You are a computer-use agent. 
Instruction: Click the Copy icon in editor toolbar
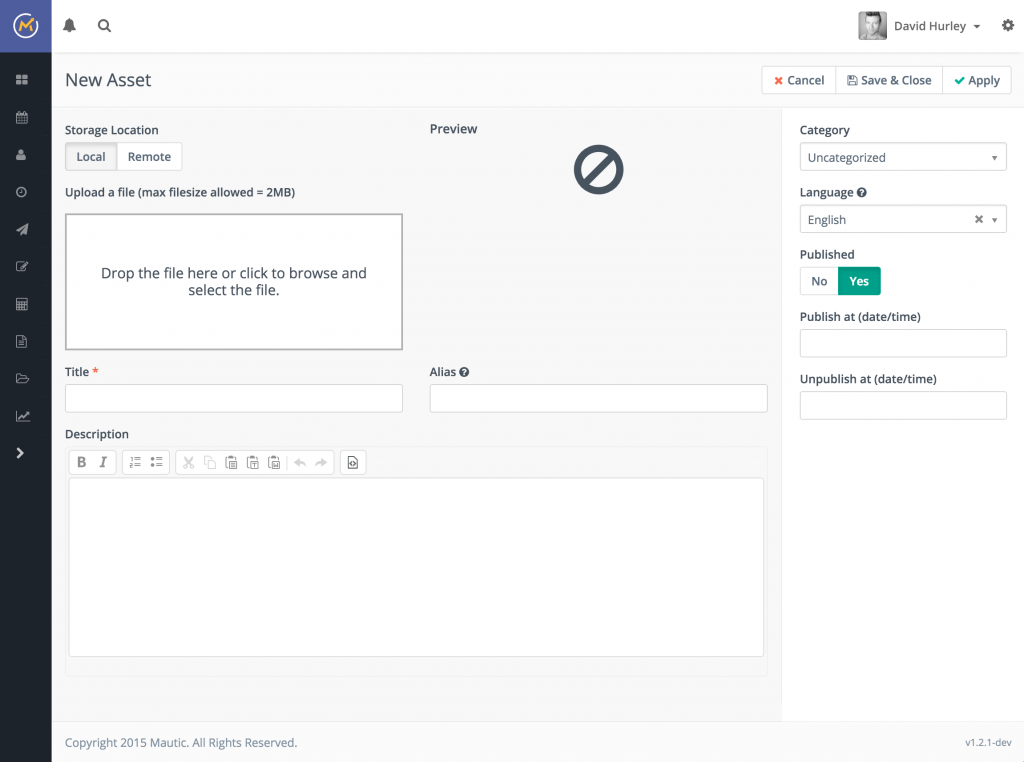tap(210, 462)
